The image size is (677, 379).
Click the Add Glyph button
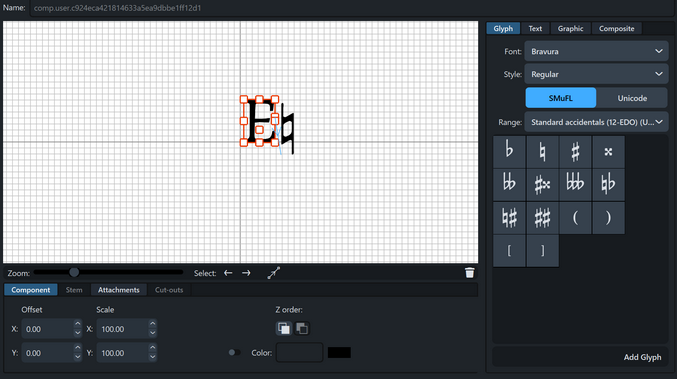[642, 357]
